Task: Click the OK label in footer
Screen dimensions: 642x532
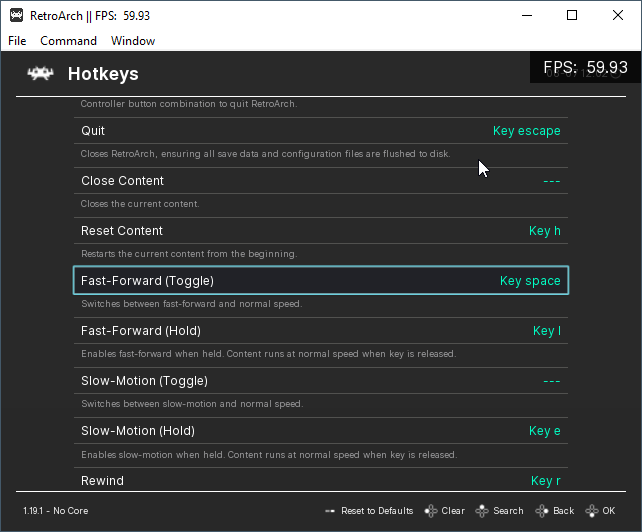Action: pos(608,511)
